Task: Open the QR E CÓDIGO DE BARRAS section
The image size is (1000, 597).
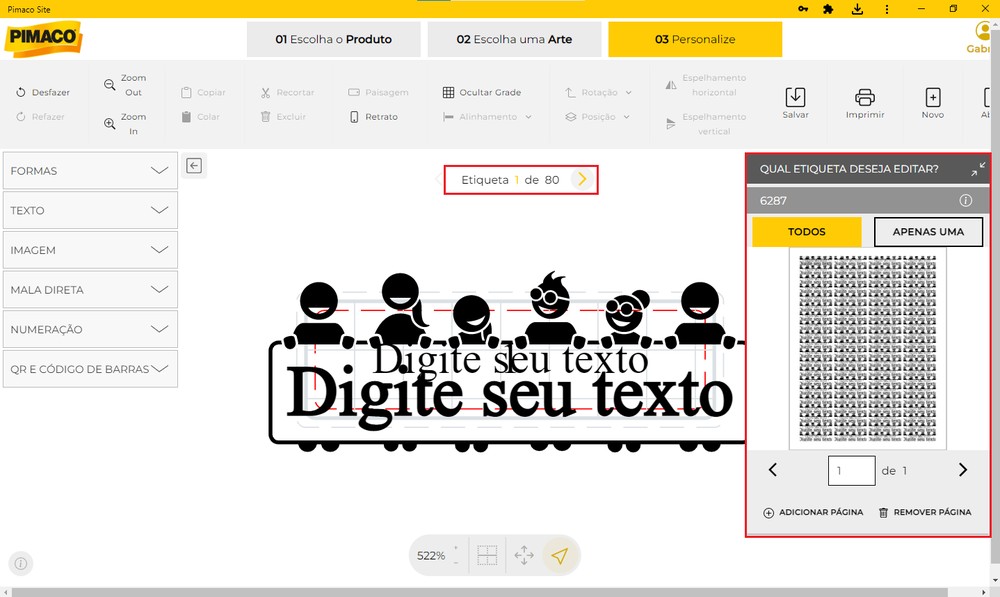Action: (89, 368)
